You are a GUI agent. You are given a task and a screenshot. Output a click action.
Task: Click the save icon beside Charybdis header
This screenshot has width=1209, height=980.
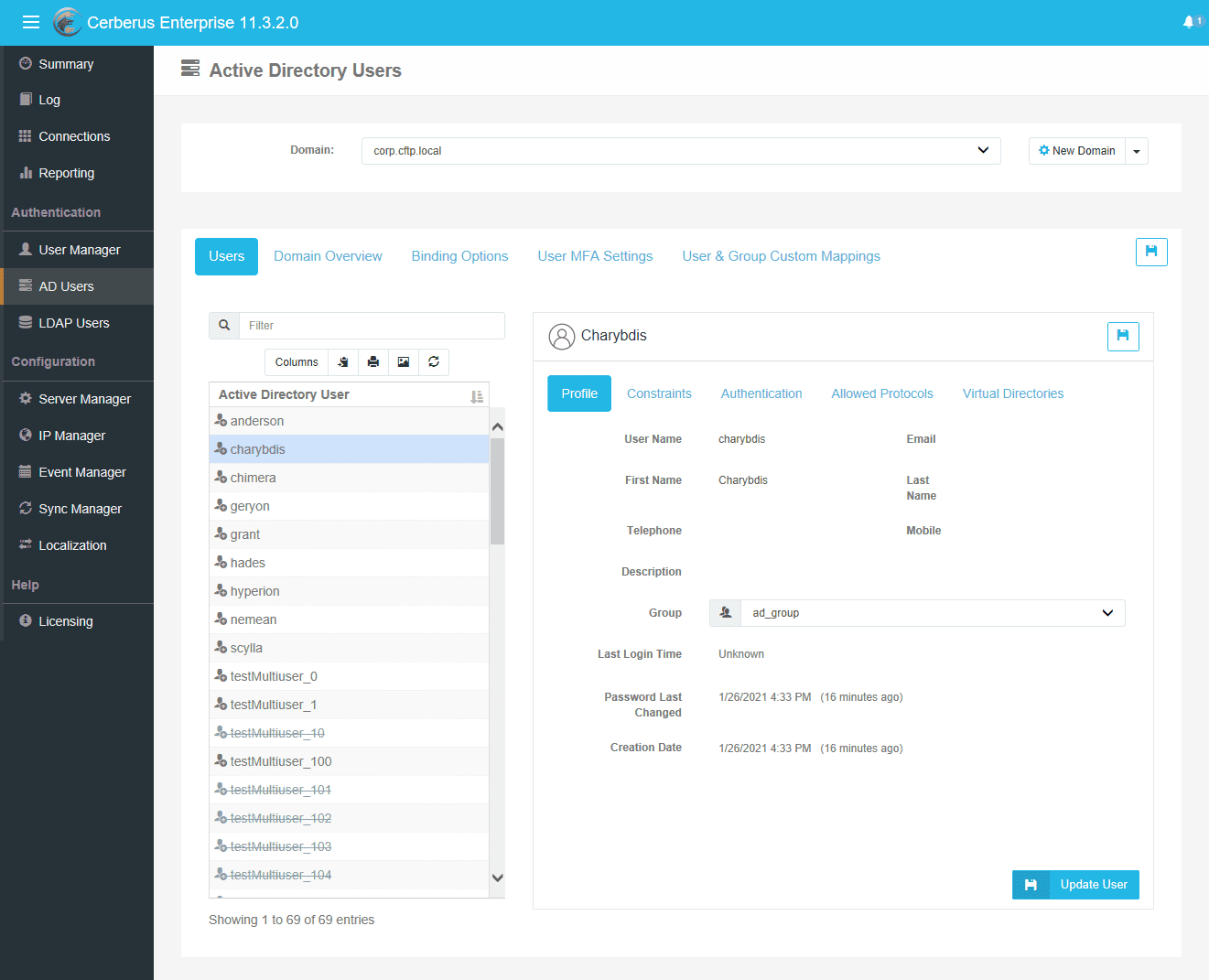click(x=1123, y=336)
